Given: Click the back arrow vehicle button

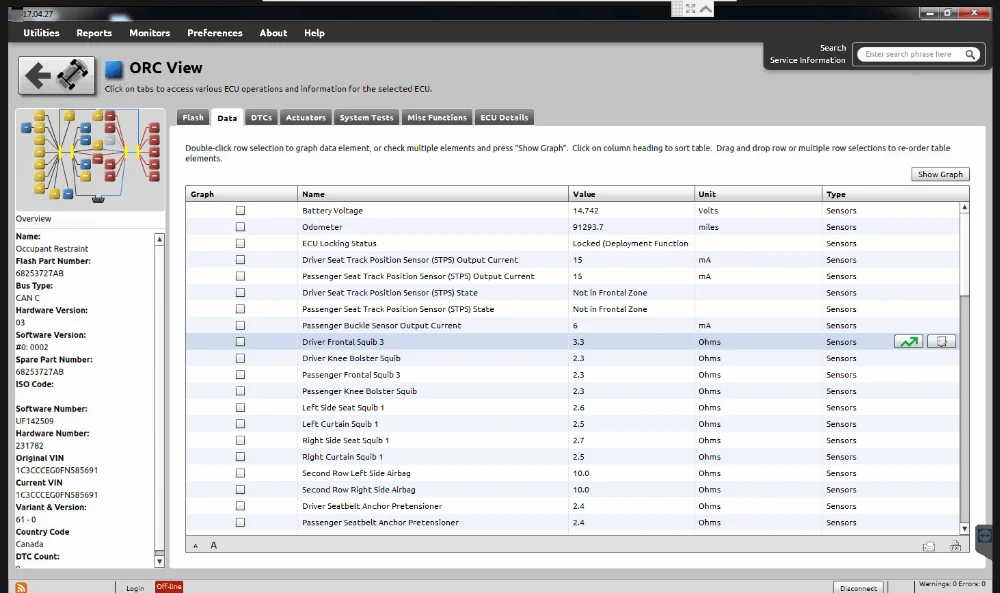Looking at the screenshot, I should click(57, 76).
